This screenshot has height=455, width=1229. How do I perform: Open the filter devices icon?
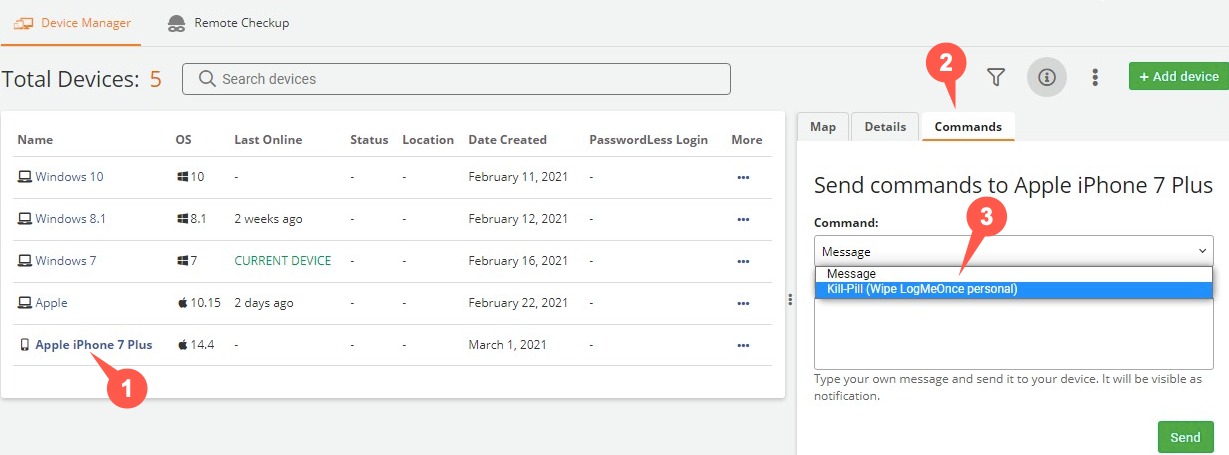pos(996,77)
